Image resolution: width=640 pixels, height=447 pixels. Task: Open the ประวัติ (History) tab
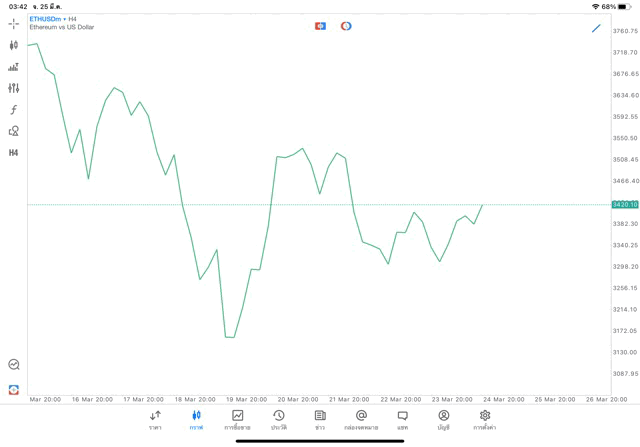279,420
